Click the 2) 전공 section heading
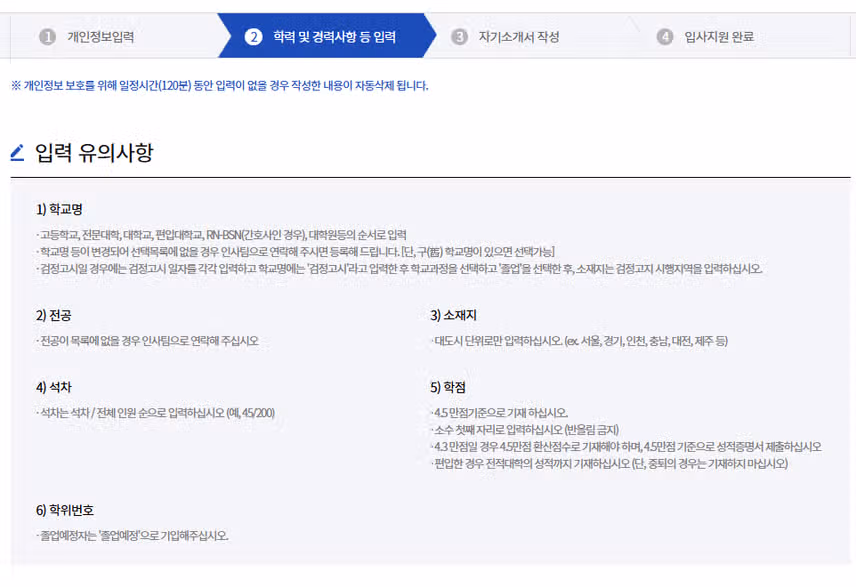Screen dimensions: 856x587 point(54,315)
